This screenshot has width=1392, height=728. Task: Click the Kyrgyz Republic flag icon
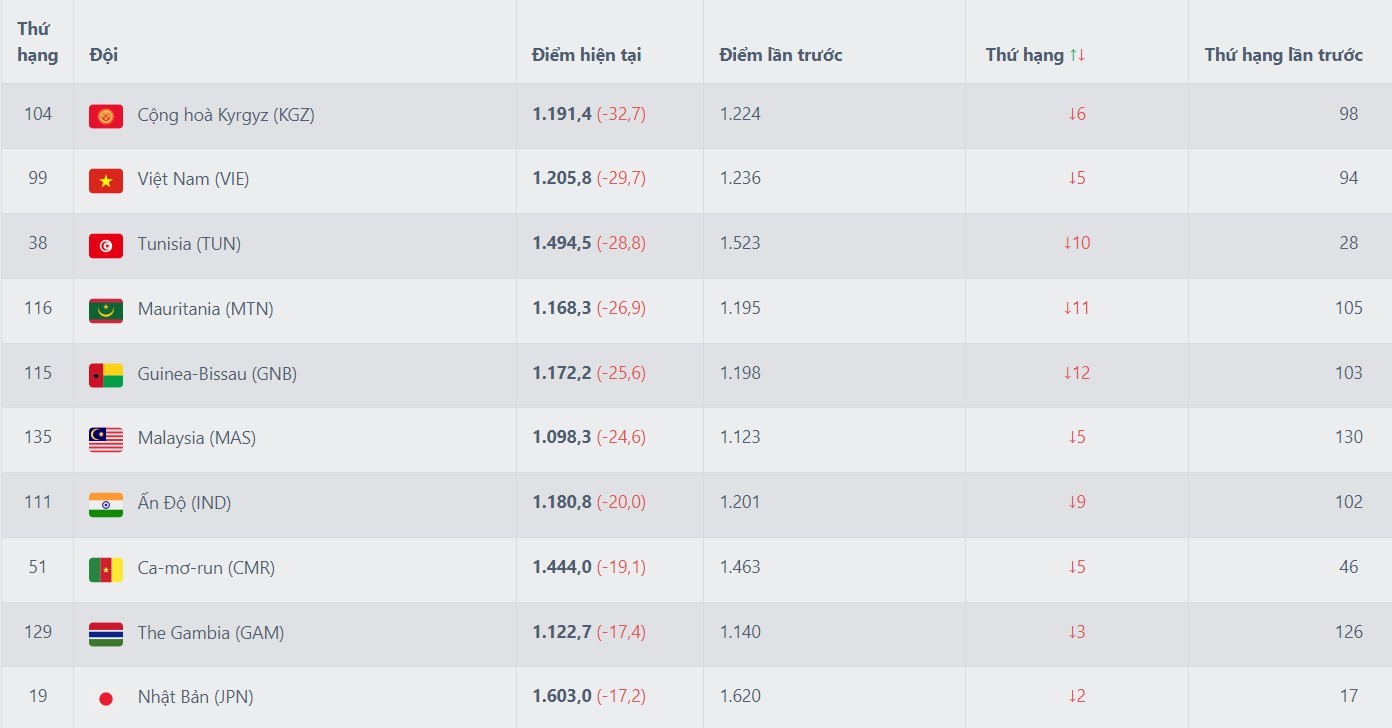pos(106,116)
